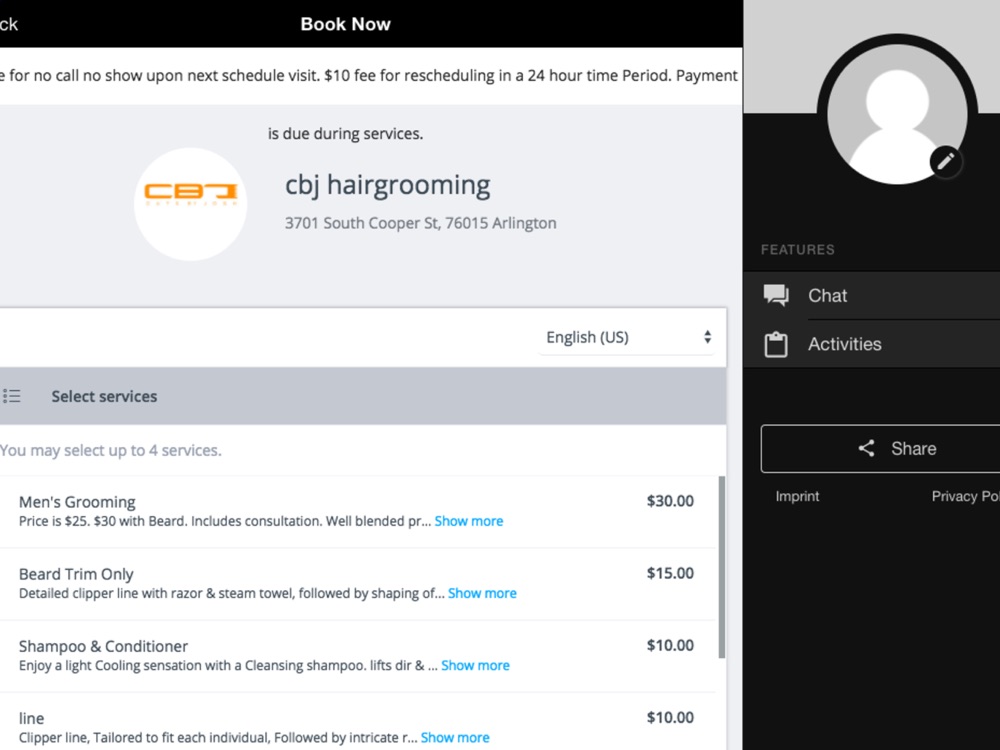1000x750 pixels.
Task: Select the Men's Grooming service
Action: [x=357, y=511]
